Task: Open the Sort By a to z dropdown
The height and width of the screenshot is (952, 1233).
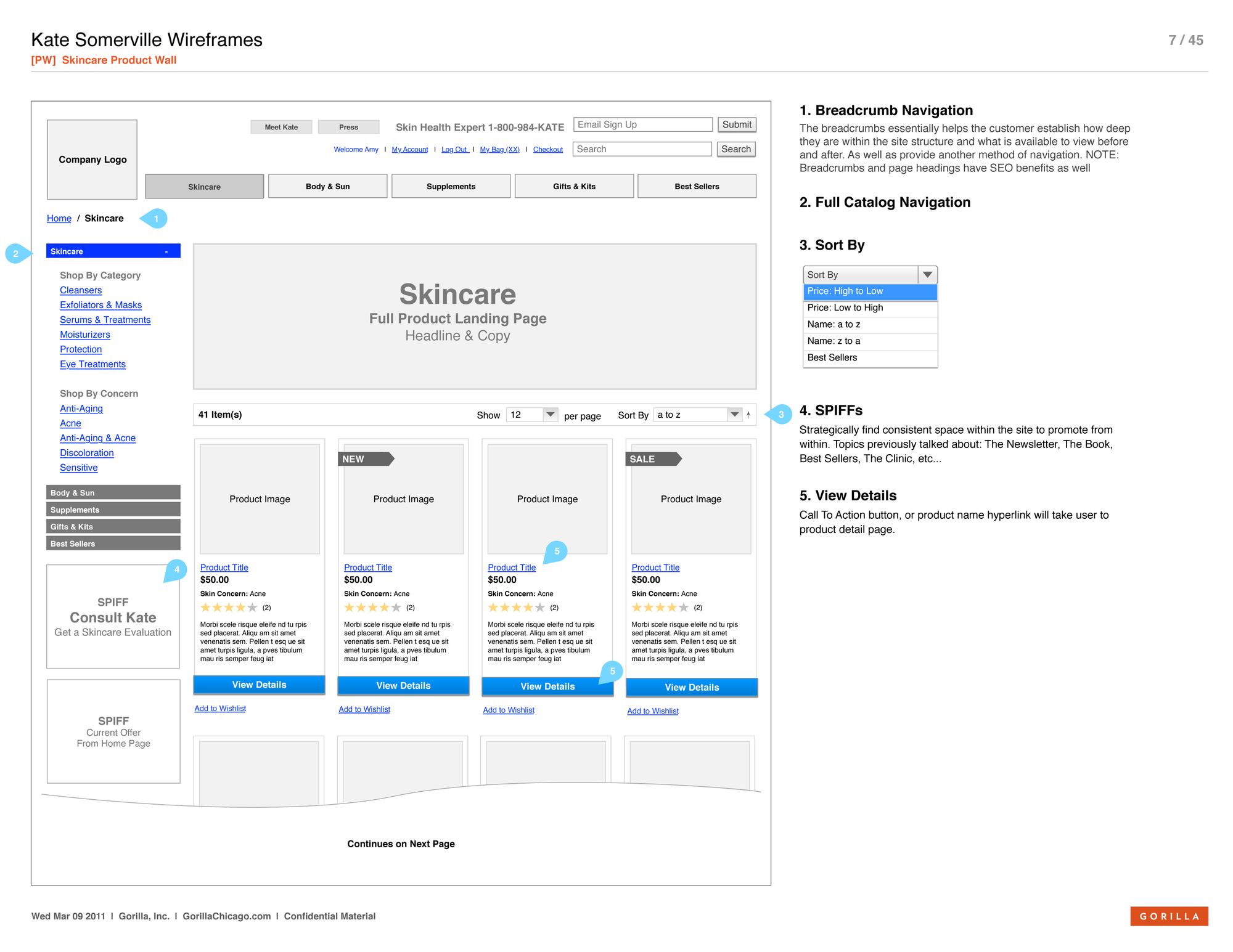Action: [697, 415]
